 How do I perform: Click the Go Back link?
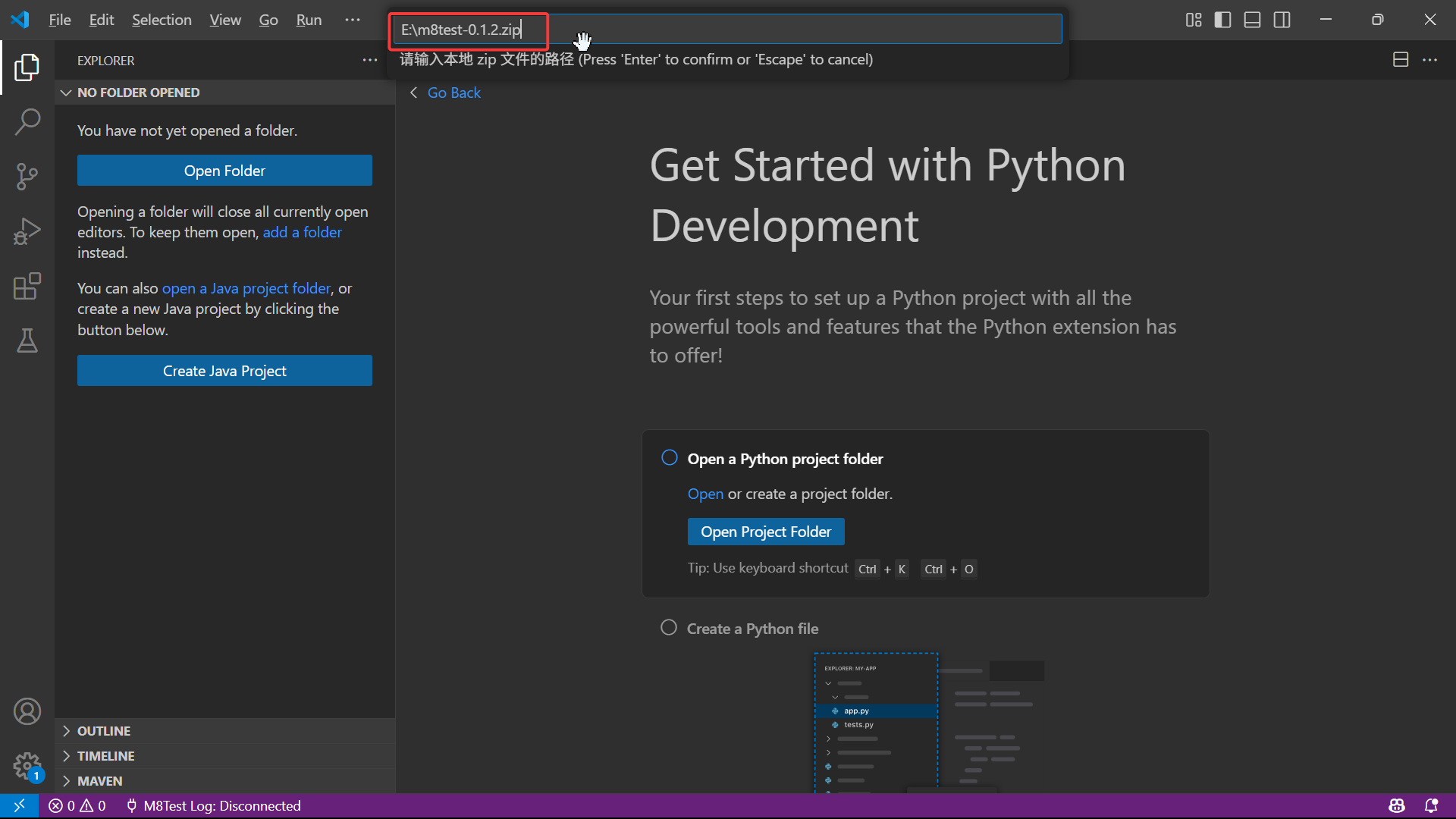coord(453,93)
